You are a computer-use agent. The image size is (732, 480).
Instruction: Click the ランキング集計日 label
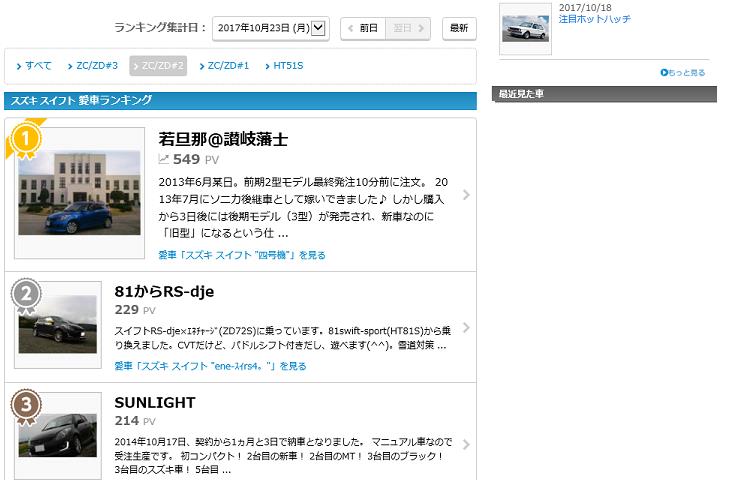pyautogui.click(x=160, y=28)
